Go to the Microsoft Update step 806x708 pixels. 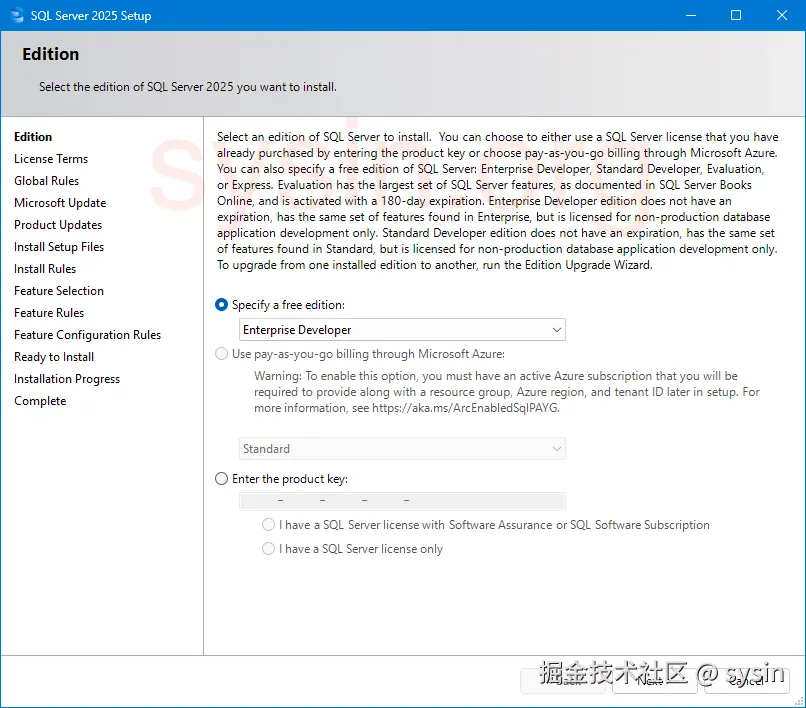click(x=60, y=203)
